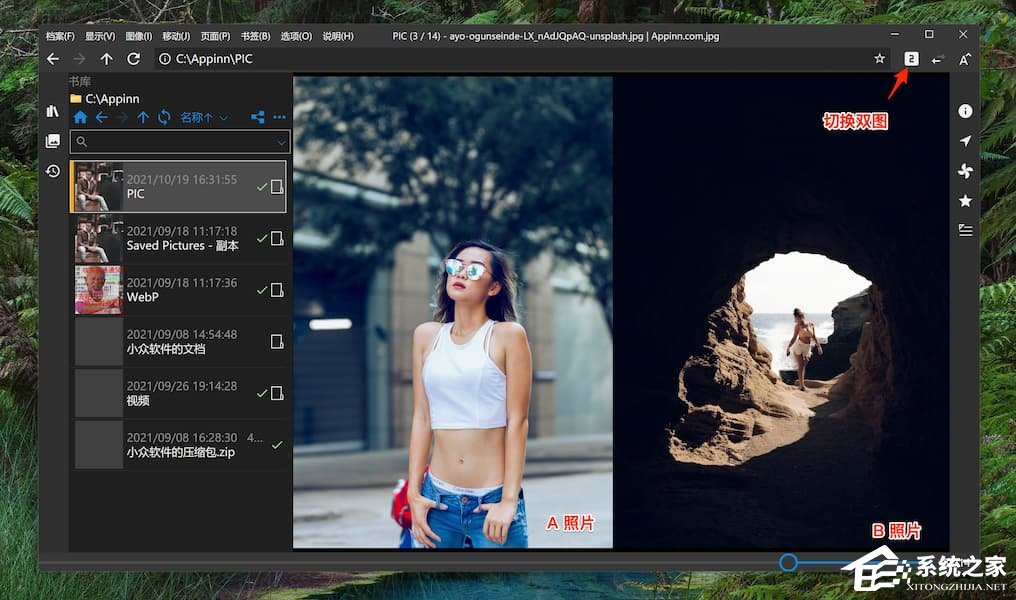
Task: Click the main toolbar up-folder arrow
Action: [x=106, y=59]
